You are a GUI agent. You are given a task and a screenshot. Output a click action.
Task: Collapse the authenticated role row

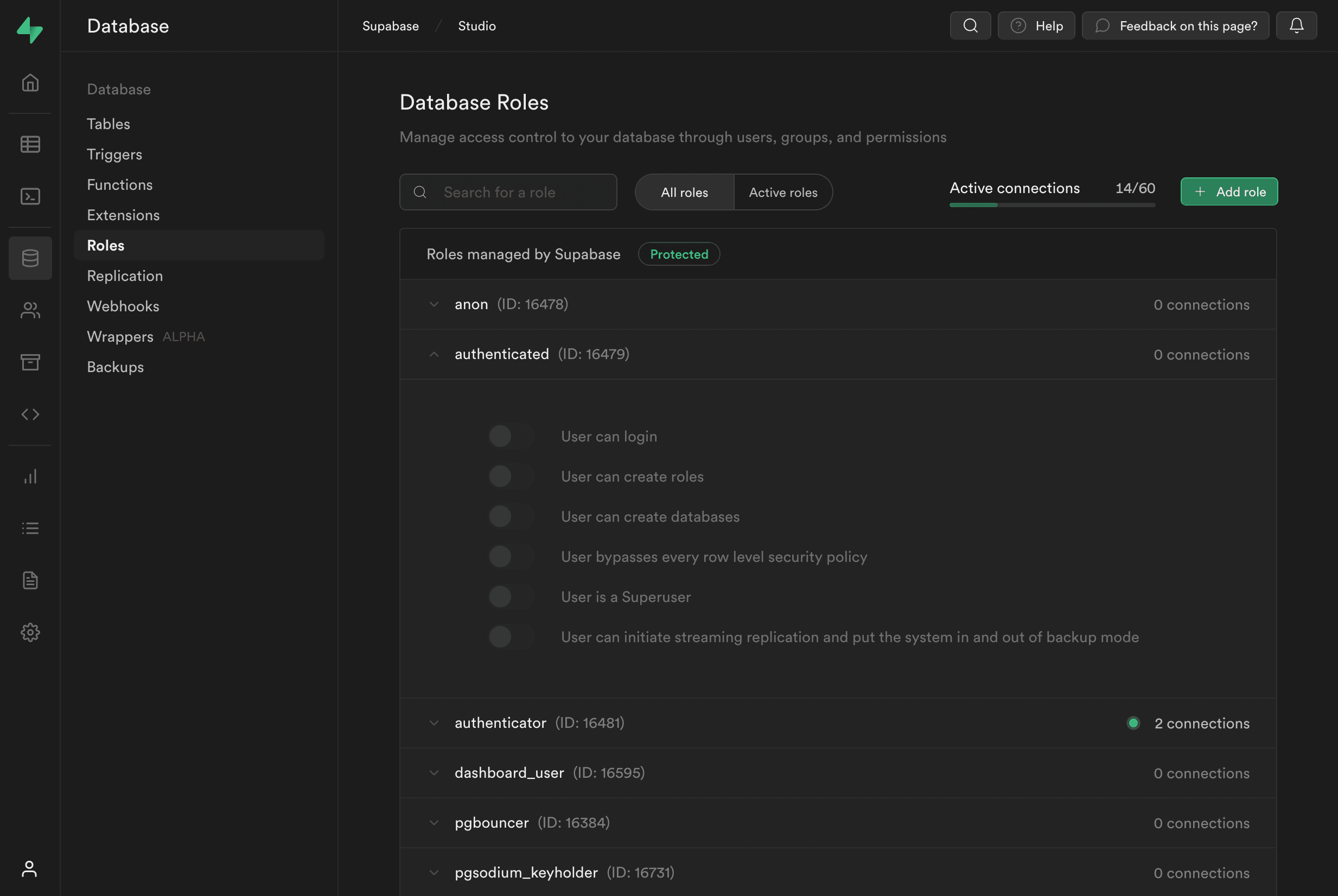point(434,354)
